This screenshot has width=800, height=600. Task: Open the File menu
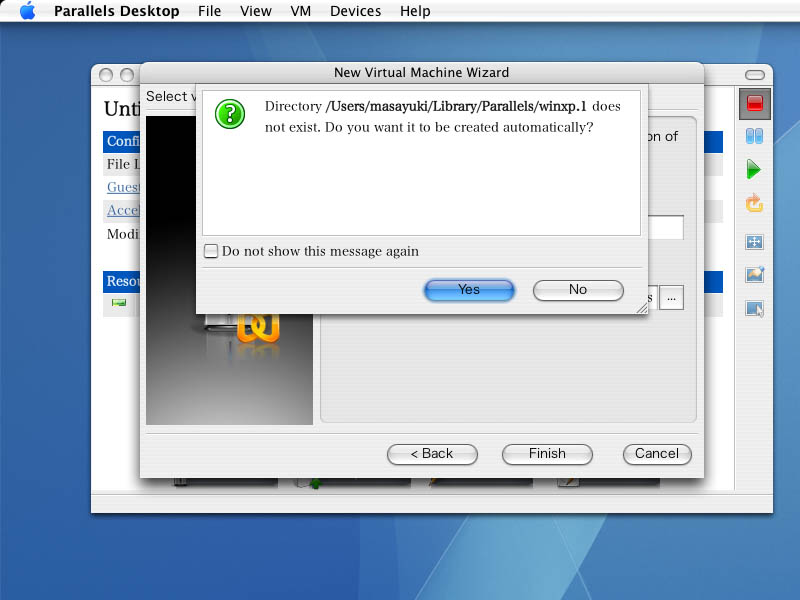coord(210,11)
